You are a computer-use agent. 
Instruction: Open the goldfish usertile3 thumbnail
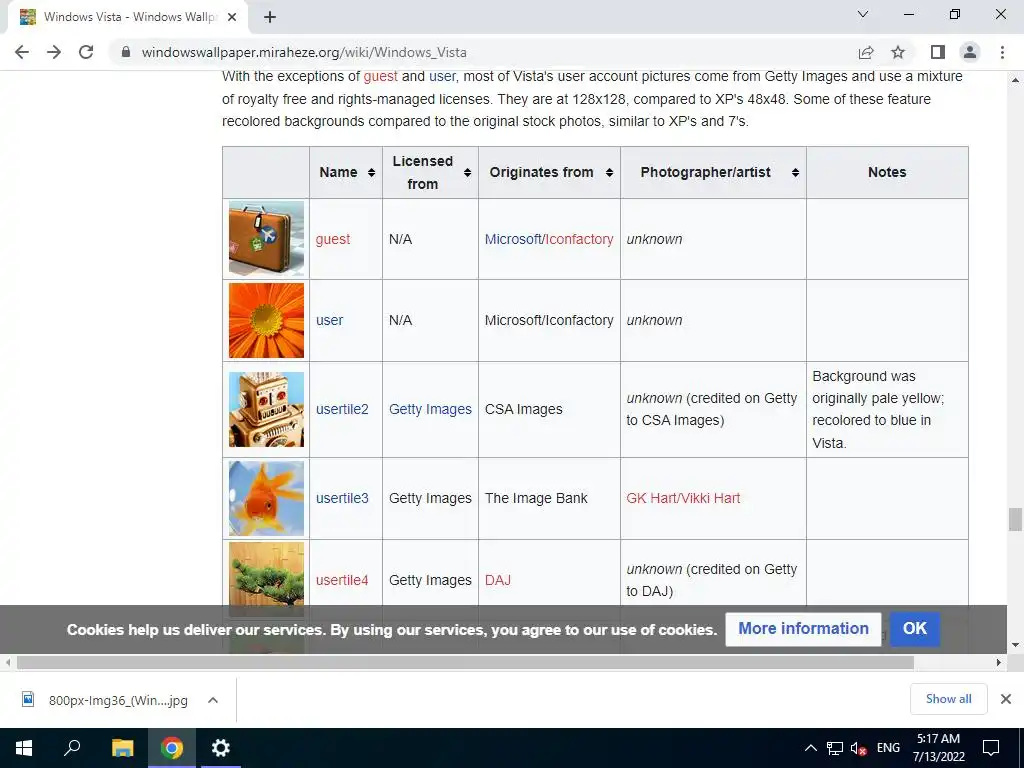pyautogui.click(x=266, y=498)
